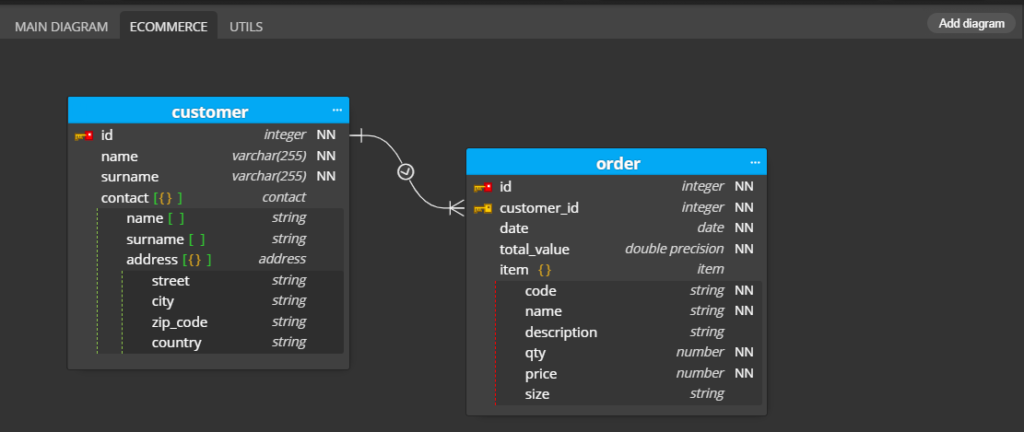Select the 'code' field in item
Screen dimensions: 1024x432
tap(541, 291)
